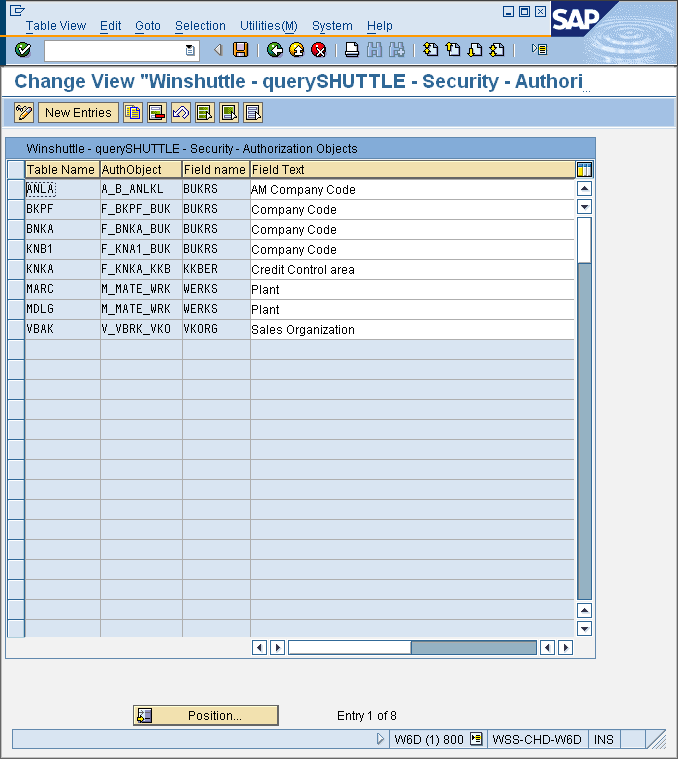
Task: Expand status bar with the triangle arrow
Action: pos(380,739)
